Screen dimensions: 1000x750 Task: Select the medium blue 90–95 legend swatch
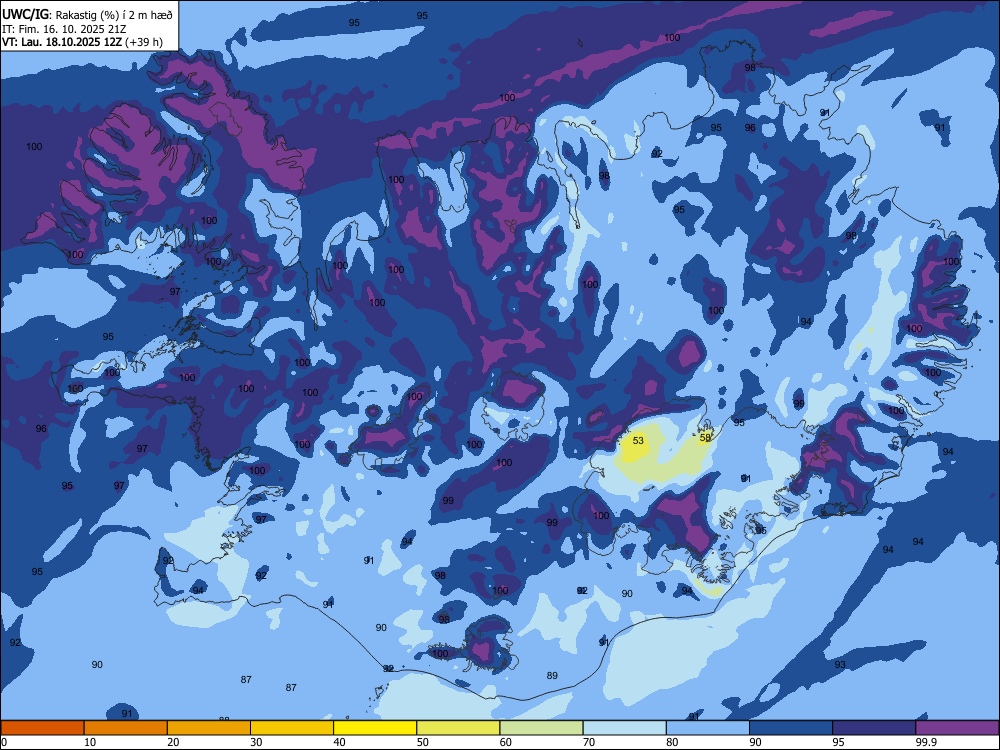coord(791,728)
